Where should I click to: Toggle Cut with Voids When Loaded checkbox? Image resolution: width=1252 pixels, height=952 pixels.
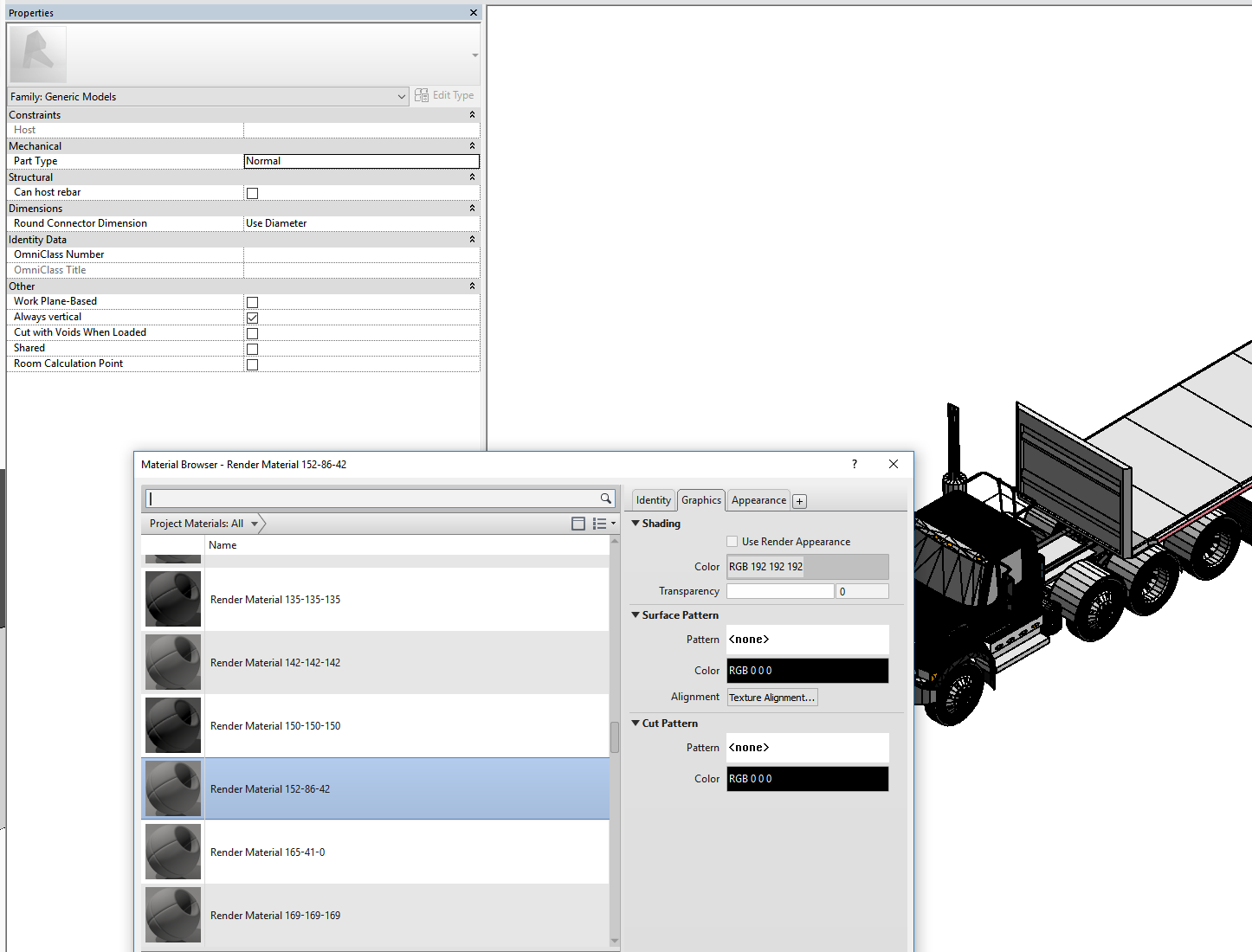(253, 333)
